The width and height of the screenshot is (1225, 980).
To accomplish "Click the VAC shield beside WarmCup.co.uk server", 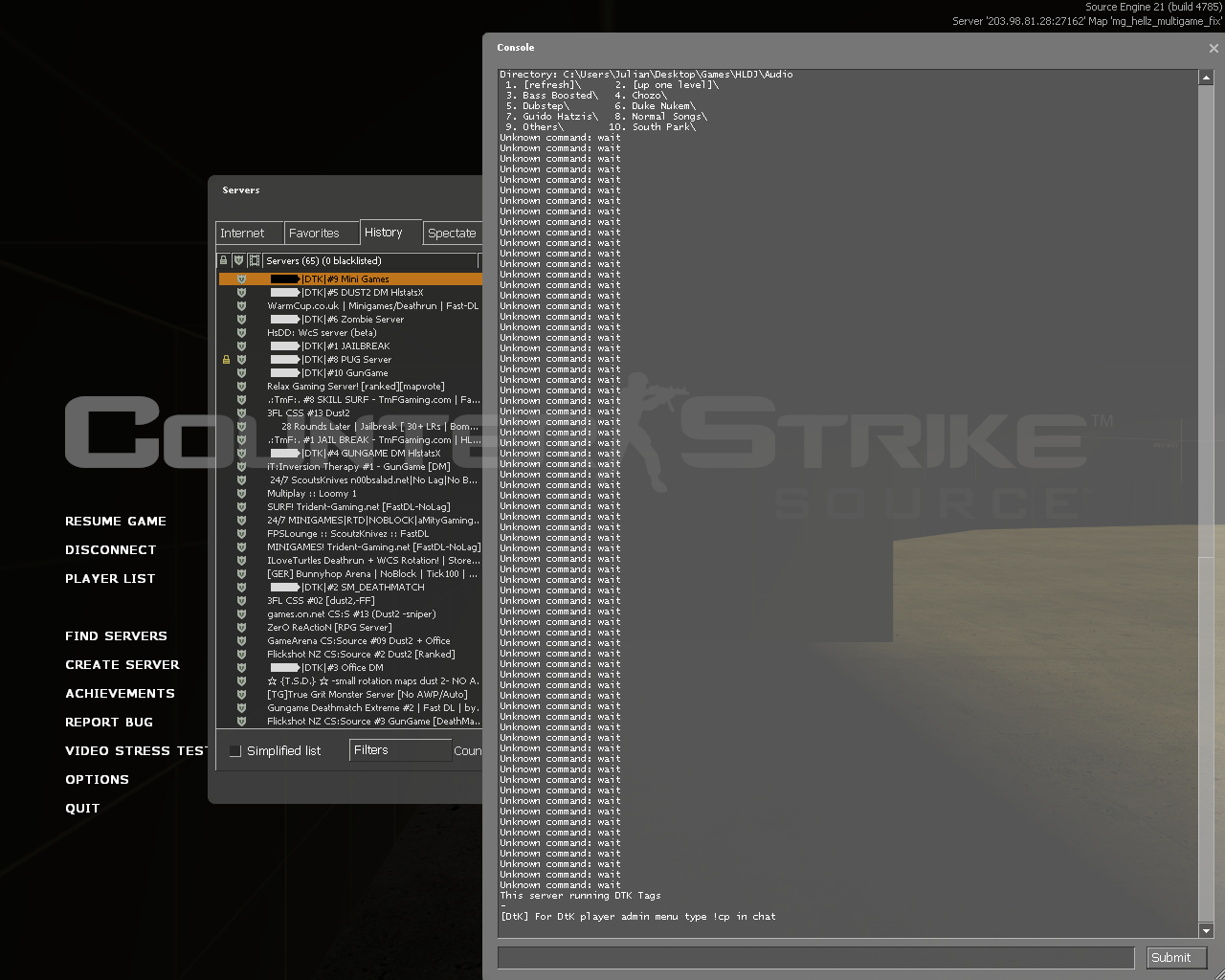I will coord(241,306).
